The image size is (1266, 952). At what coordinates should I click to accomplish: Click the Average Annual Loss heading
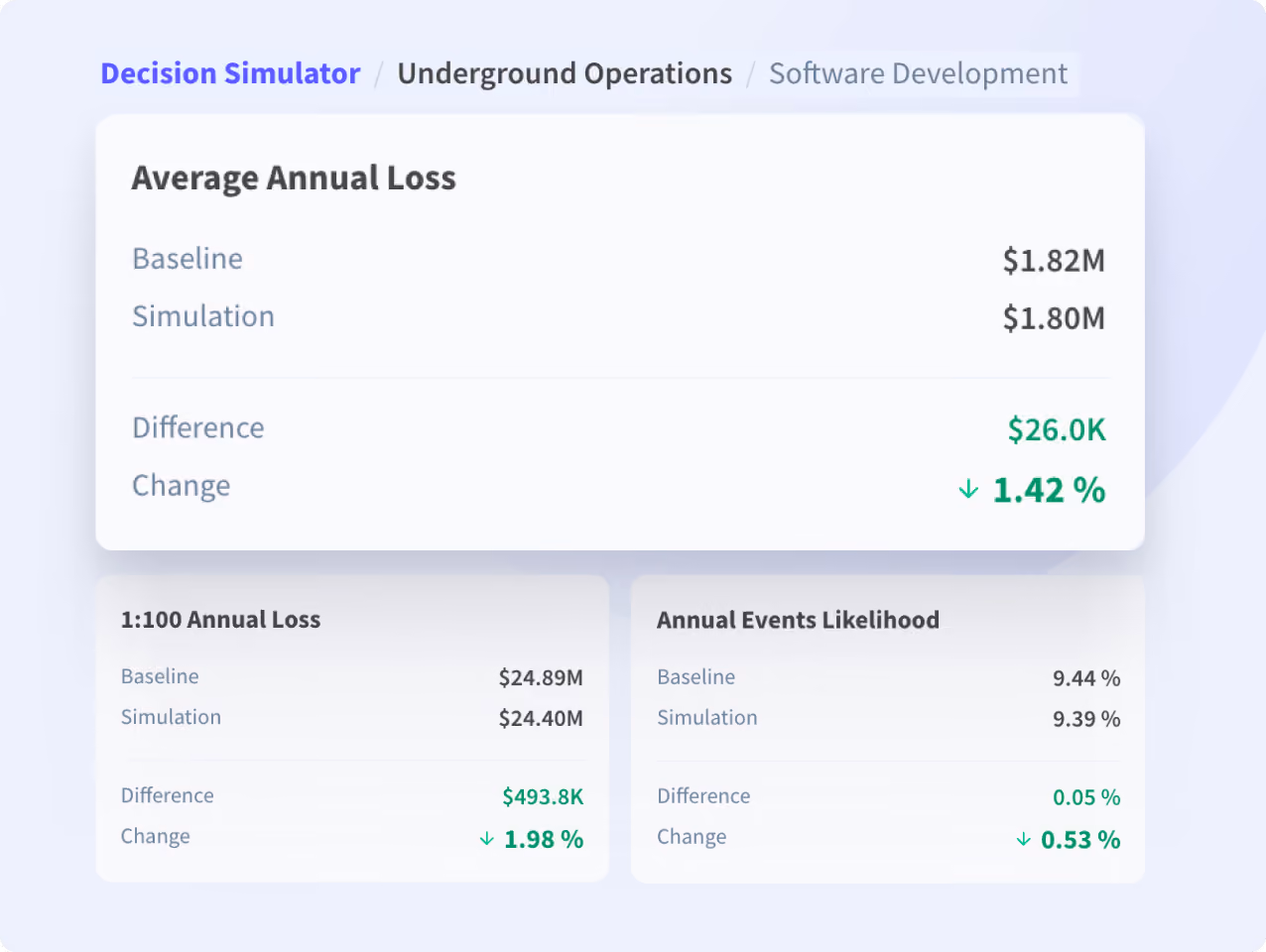point(294,178)
